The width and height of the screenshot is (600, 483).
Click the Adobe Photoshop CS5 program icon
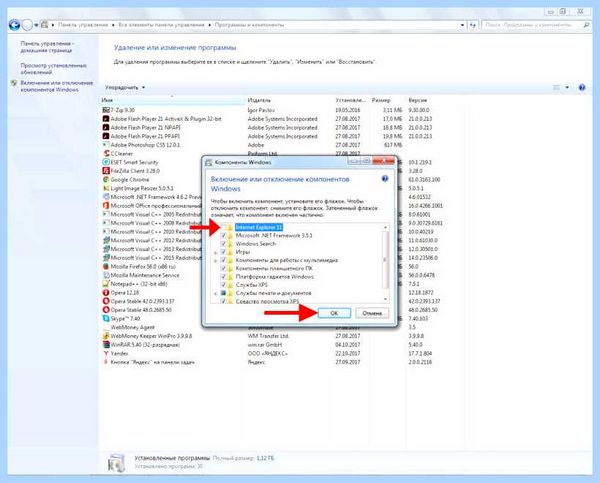click(106, 145)
